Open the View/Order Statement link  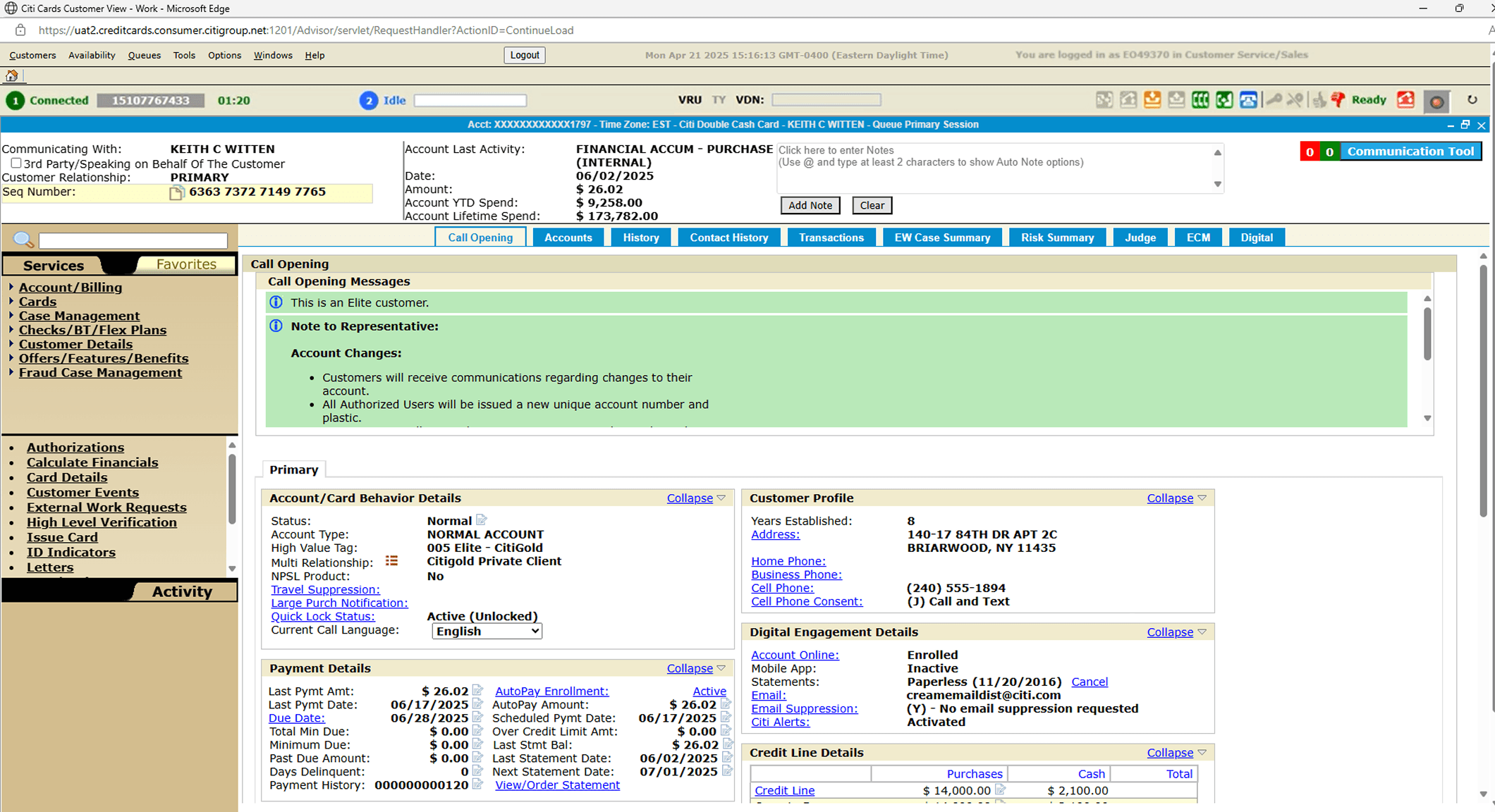pos(557,785)
